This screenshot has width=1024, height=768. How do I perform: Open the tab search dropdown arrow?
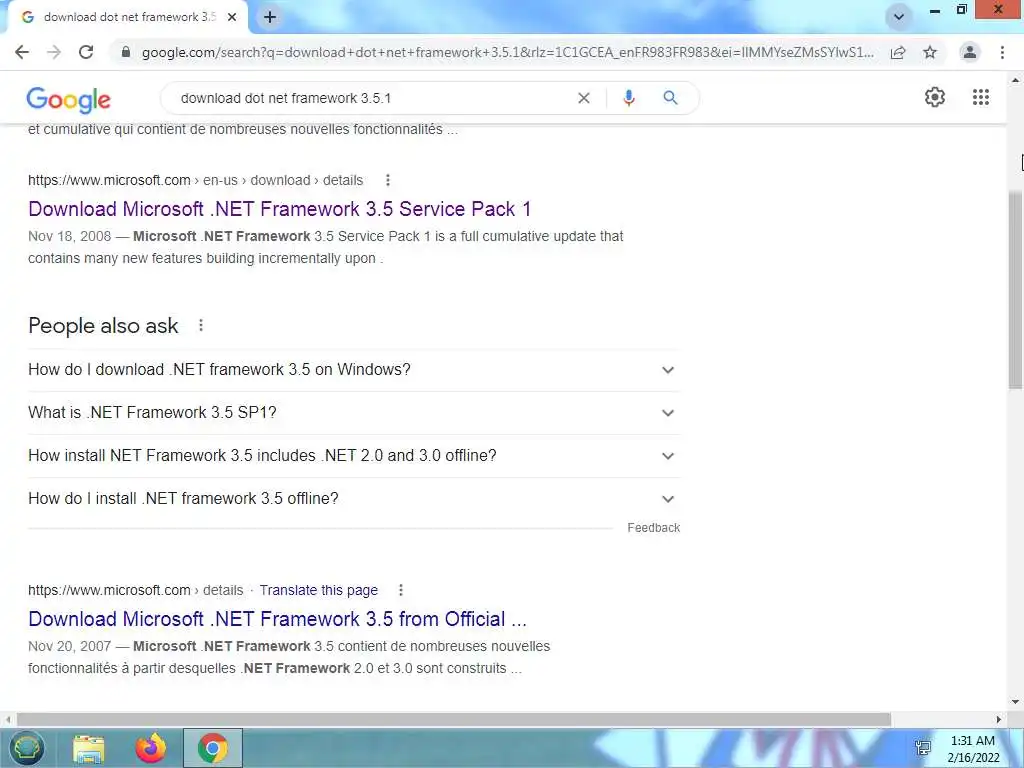coord(899,17)
